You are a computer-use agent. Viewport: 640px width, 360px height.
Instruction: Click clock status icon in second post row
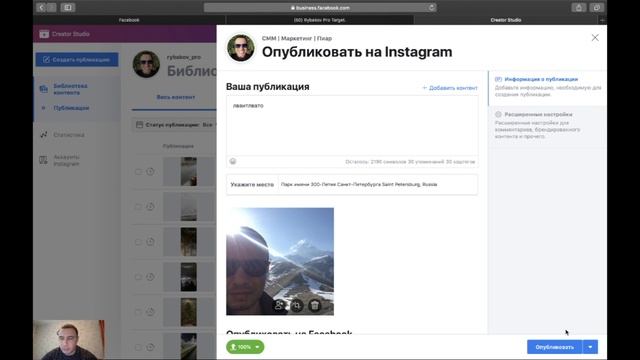pyautogui.click(x=150, y=207)
